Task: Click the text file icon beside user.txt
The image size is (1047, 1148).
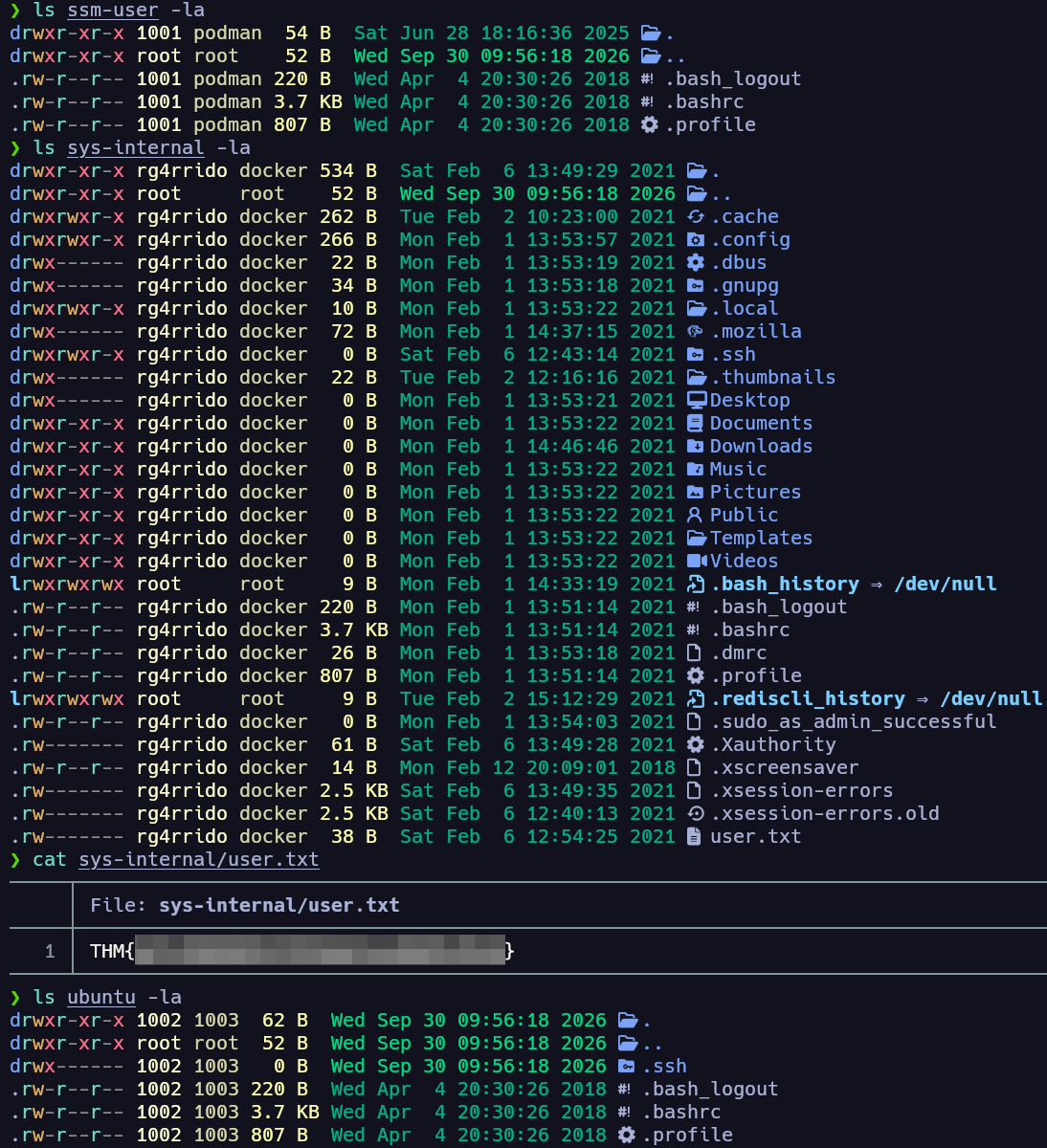Action: 696,837
